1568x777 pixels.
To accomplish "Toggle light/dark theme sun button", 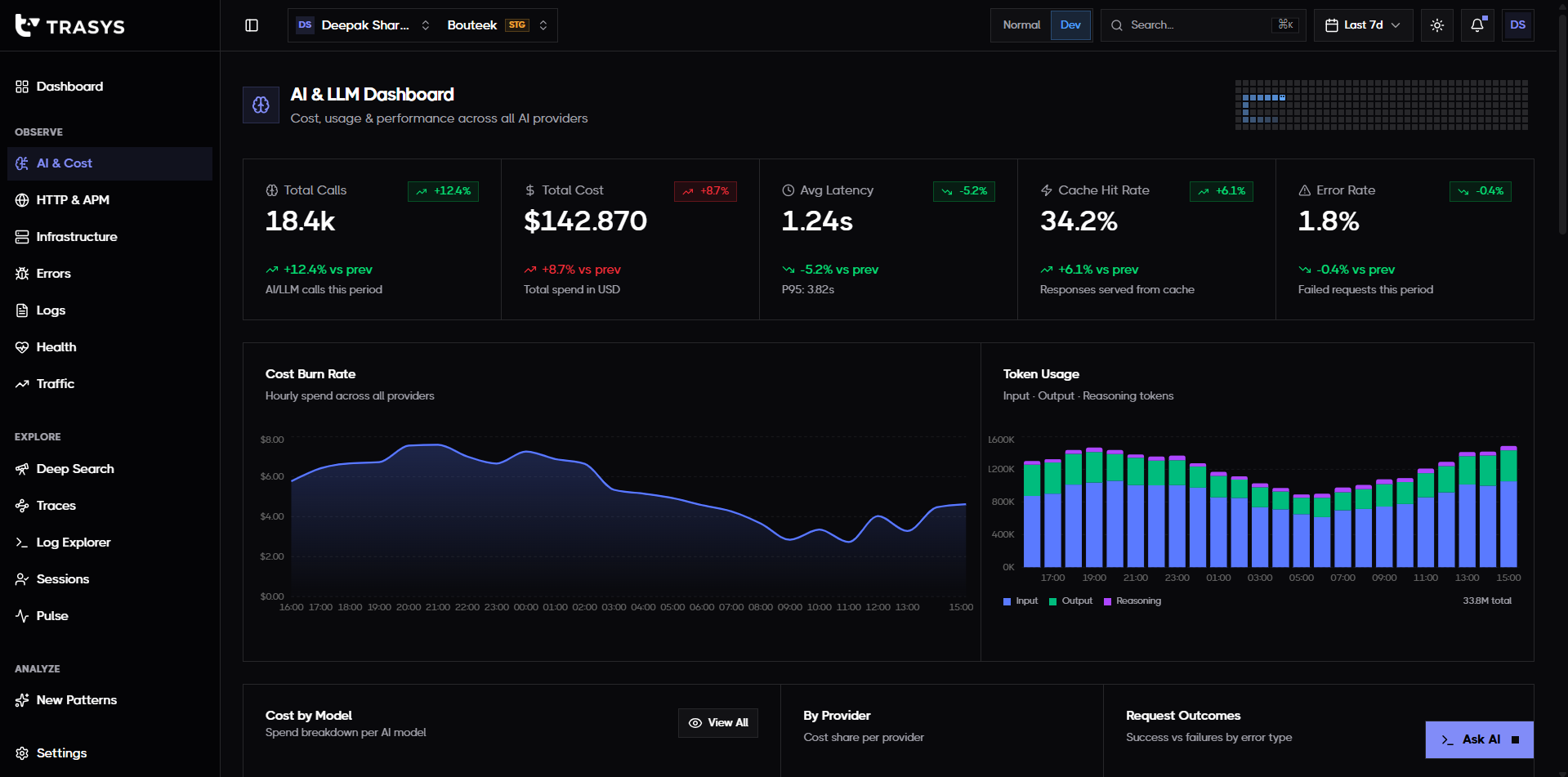I will pyautogui.click(x=1437, y=25).
